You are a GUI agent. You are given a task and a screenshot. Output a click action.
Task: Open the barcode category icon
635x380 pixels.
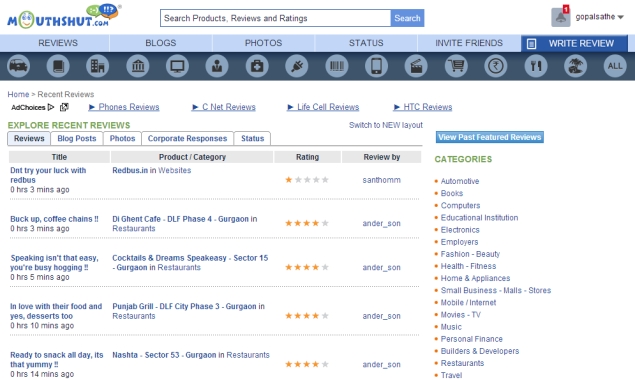tap(337, 66)
